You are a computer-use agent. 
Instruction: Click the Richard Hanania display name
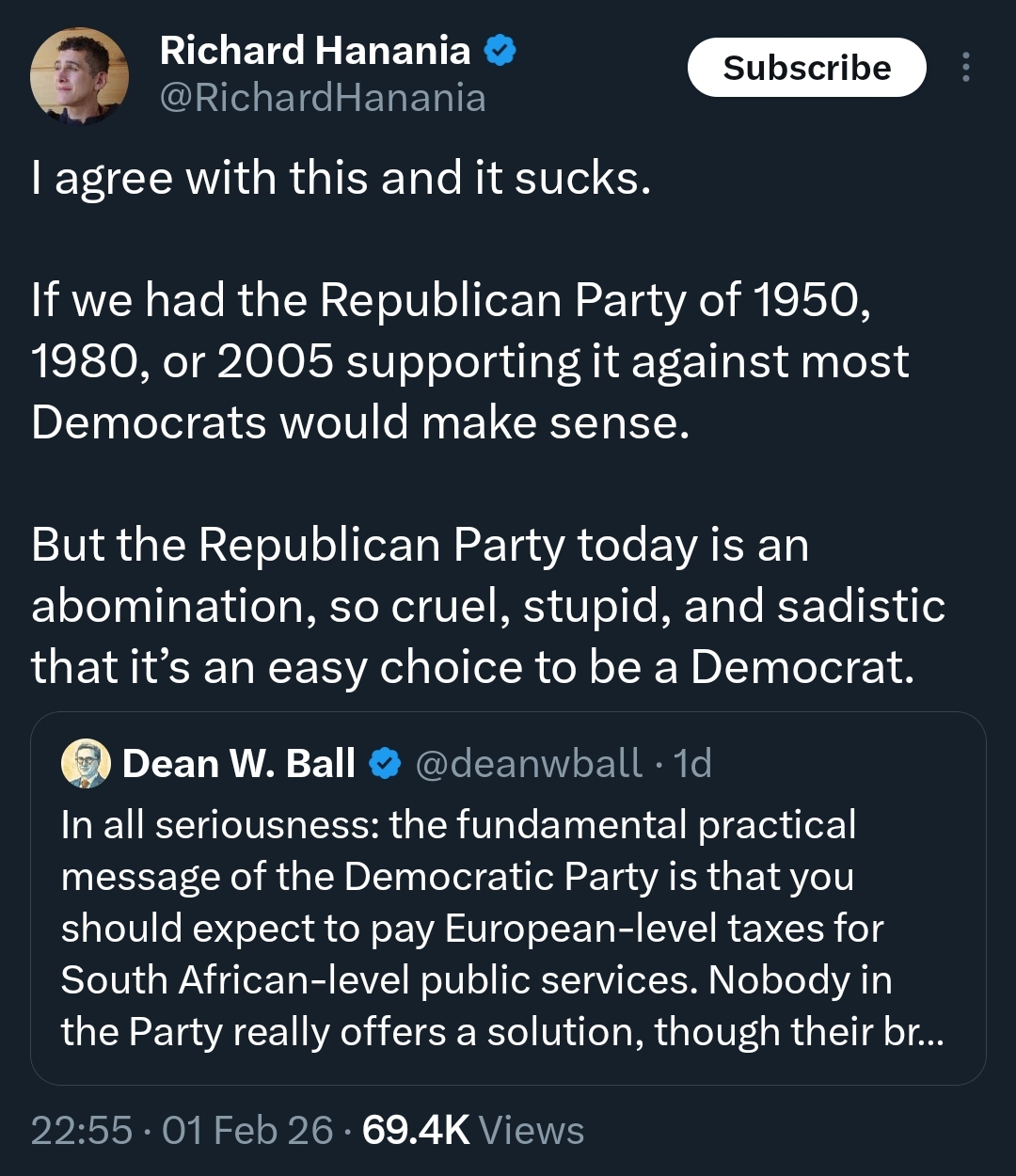pyautogui.click(x=315, y=51)
